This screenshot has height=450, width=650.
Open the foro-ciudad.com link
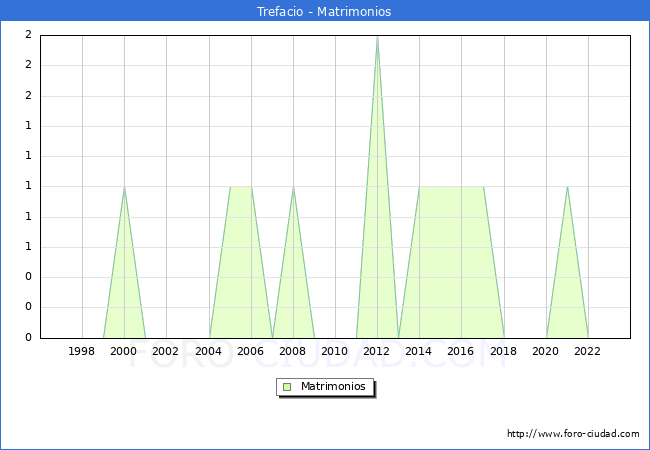pos(573,434)
